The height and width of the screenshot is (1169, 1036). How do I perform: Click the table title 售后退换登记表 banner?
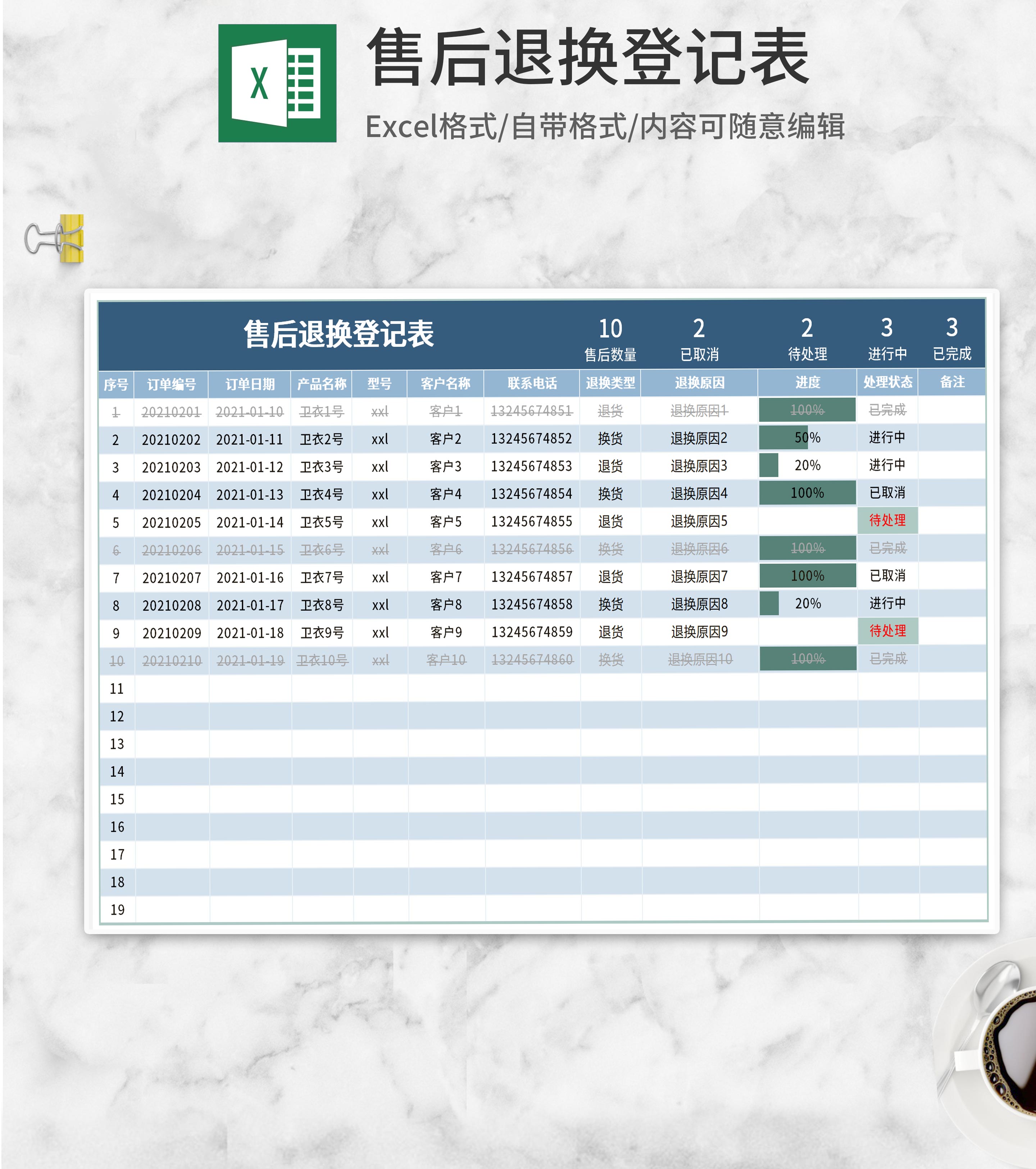[x=338, y=335]
